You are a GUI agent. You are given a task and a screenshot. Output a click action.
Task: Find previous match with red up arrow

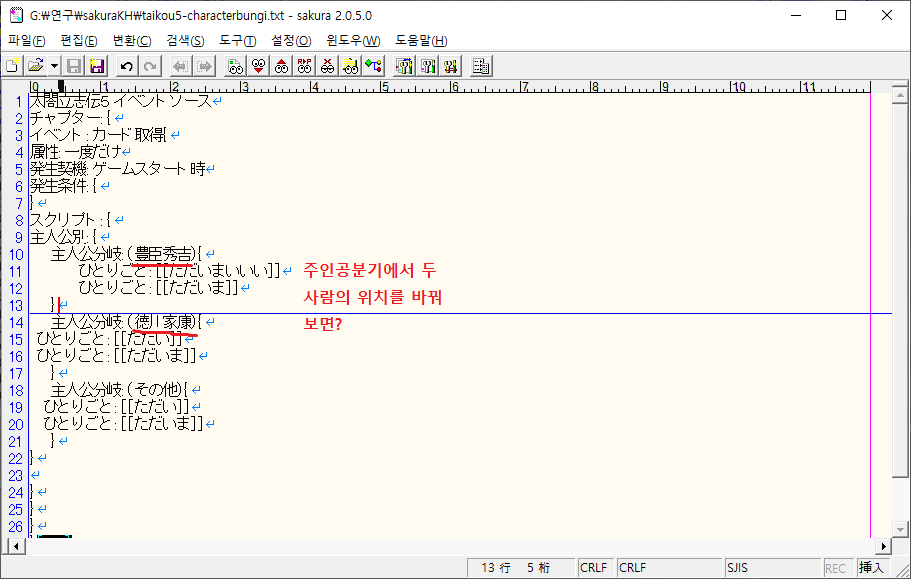point(282,66)
